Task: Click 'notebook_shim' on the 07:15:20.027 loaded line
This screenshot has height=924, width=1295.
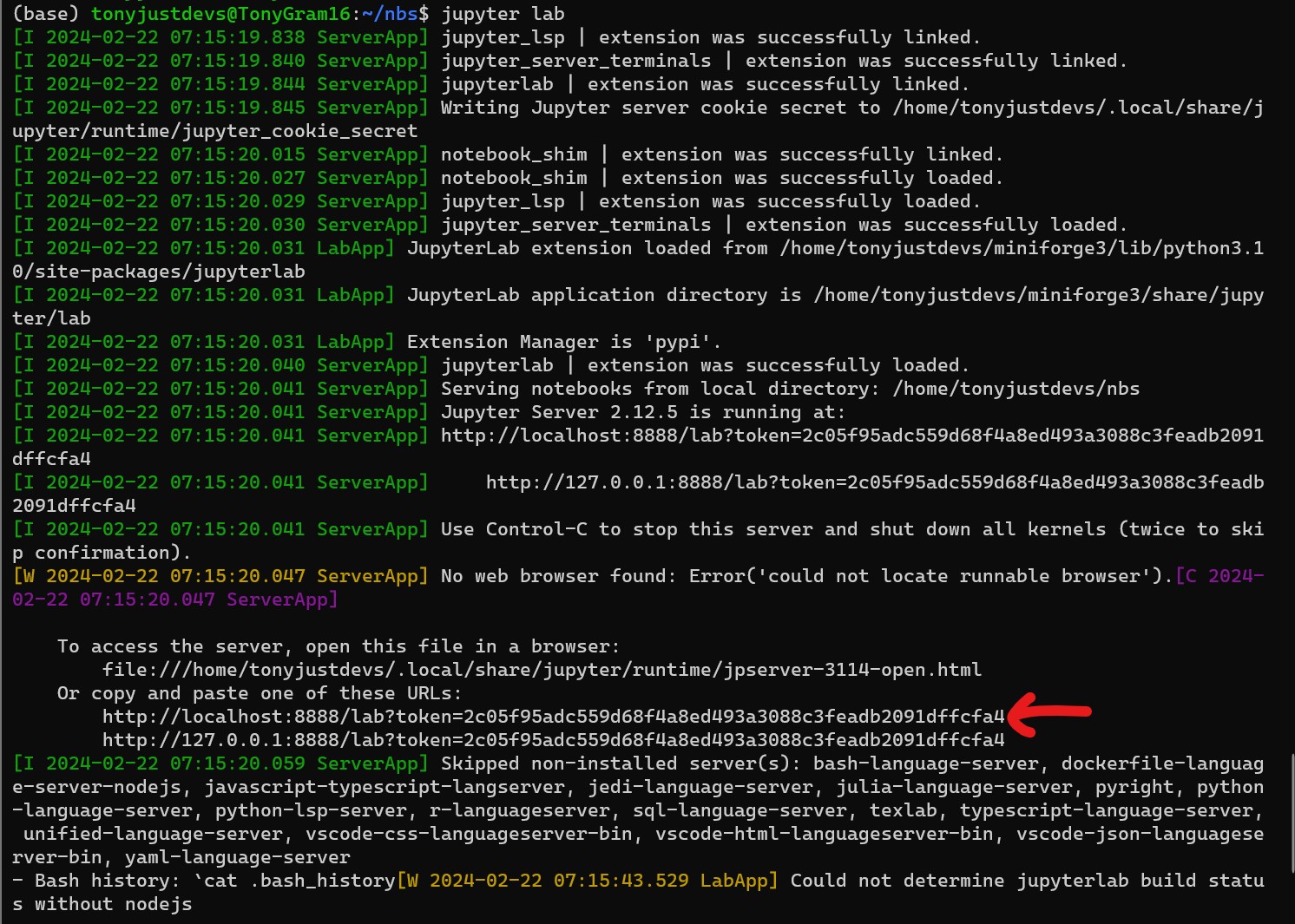Action: [514, 178]
